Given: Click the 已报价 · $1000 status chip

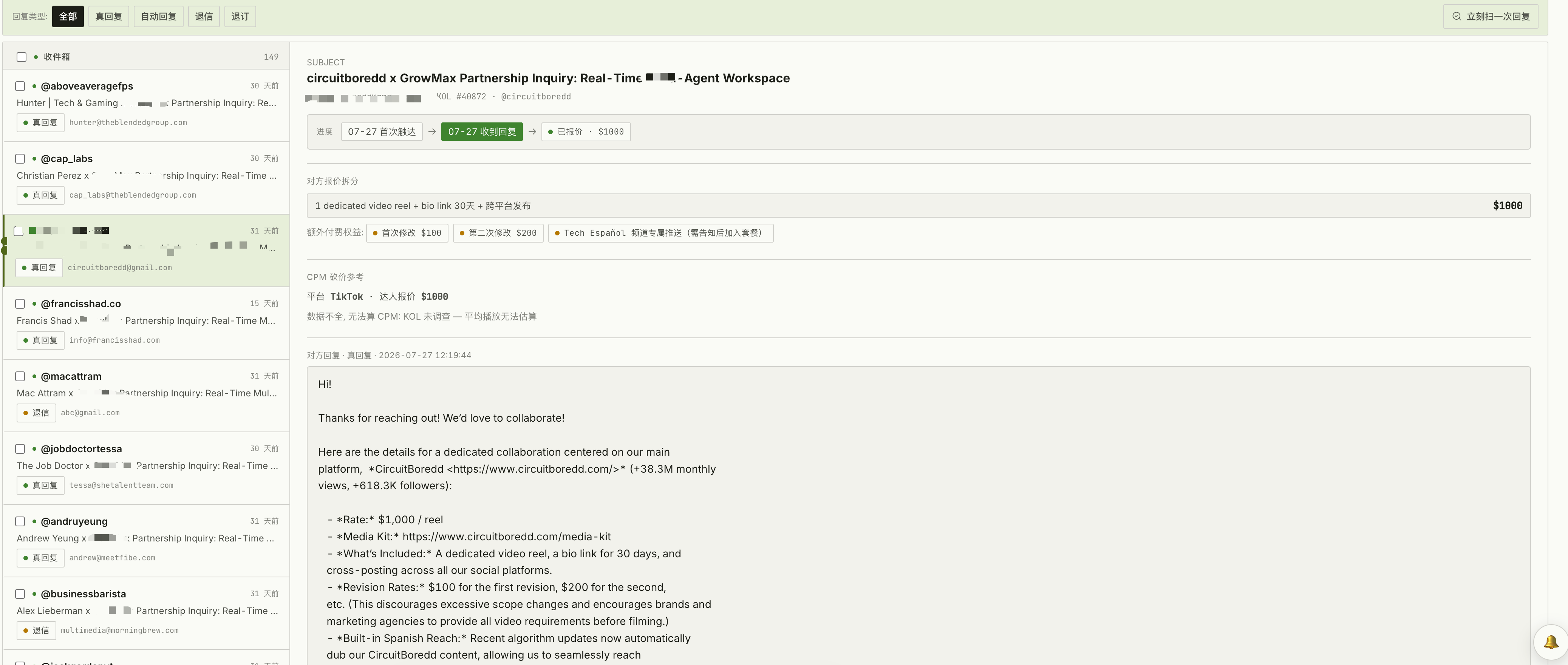Looking at the screenshot, I should point(586,132).
